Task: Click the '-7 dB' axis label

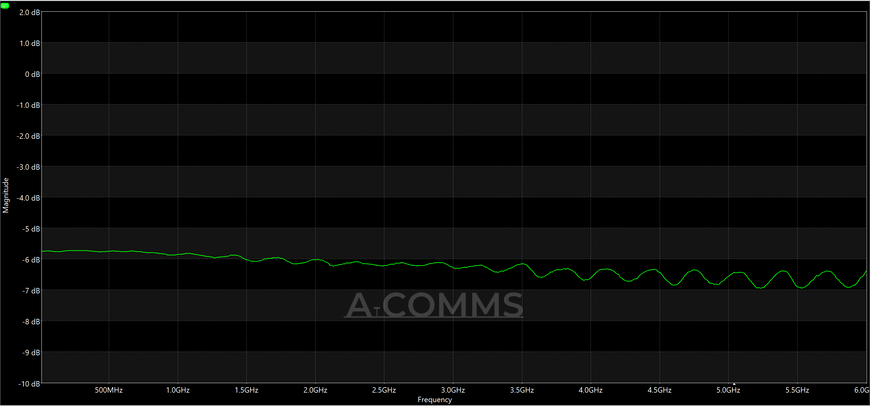Action: tap(30, 290)
